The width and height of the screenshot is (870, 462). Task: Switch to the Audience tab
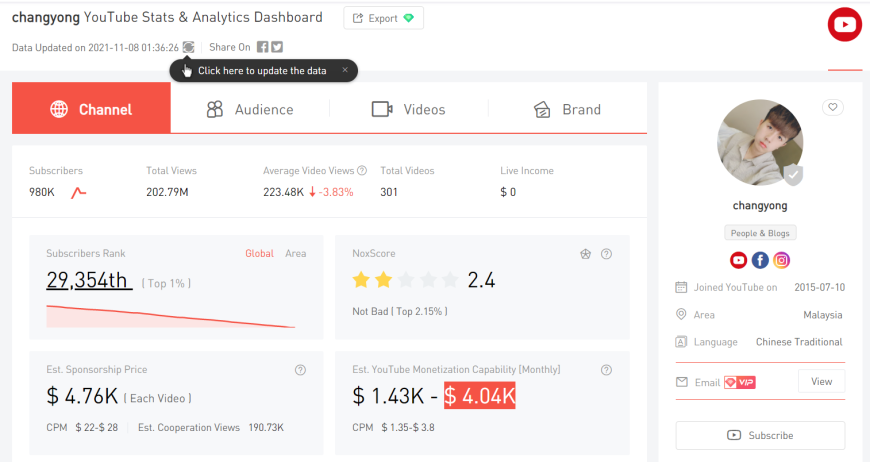tap(250, 109)
